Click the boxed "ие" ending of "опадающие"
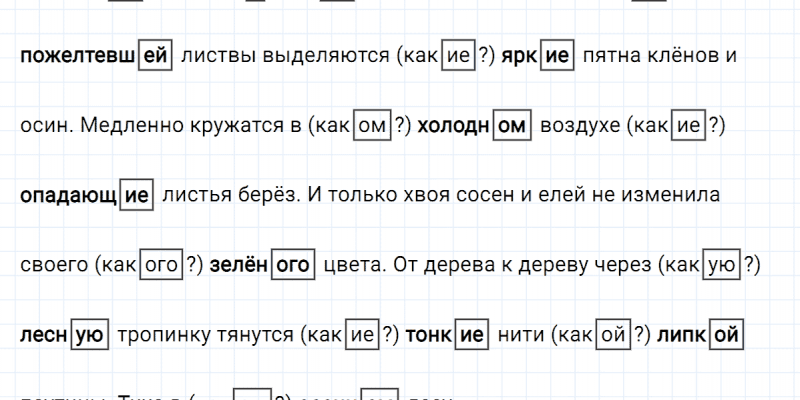 [x=137, y=196]
